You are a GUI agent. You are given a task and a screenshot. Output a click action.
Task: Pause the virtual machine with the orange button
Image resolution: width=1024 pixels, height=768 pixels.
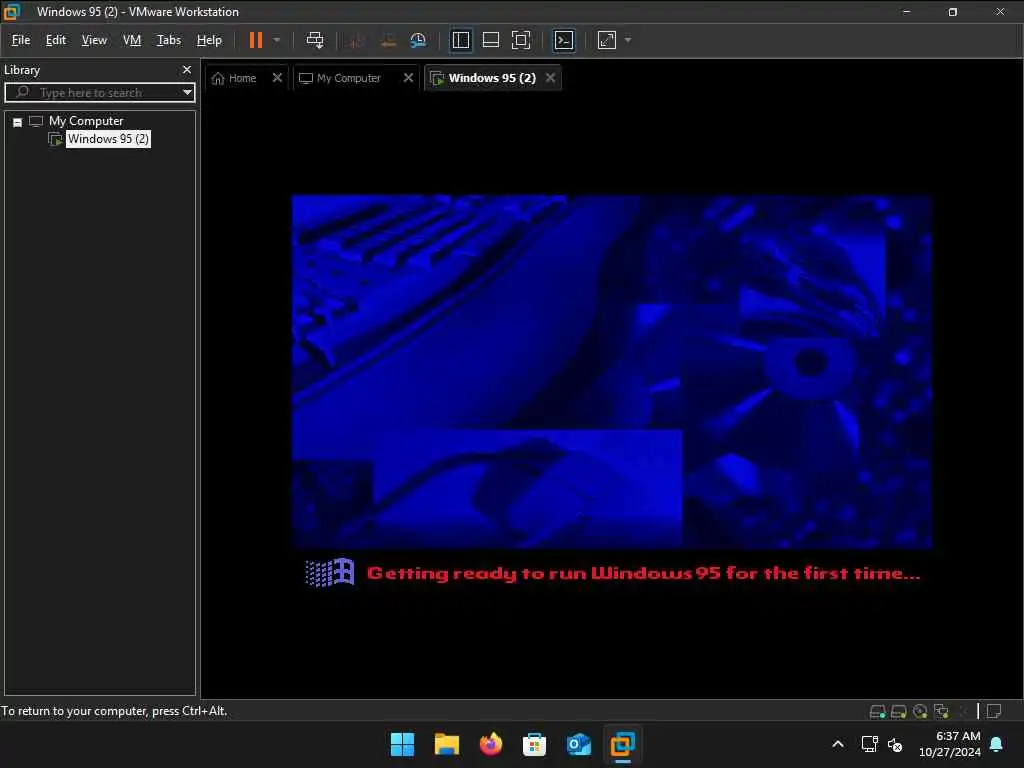pyautogui.click(x=255, y=40)
